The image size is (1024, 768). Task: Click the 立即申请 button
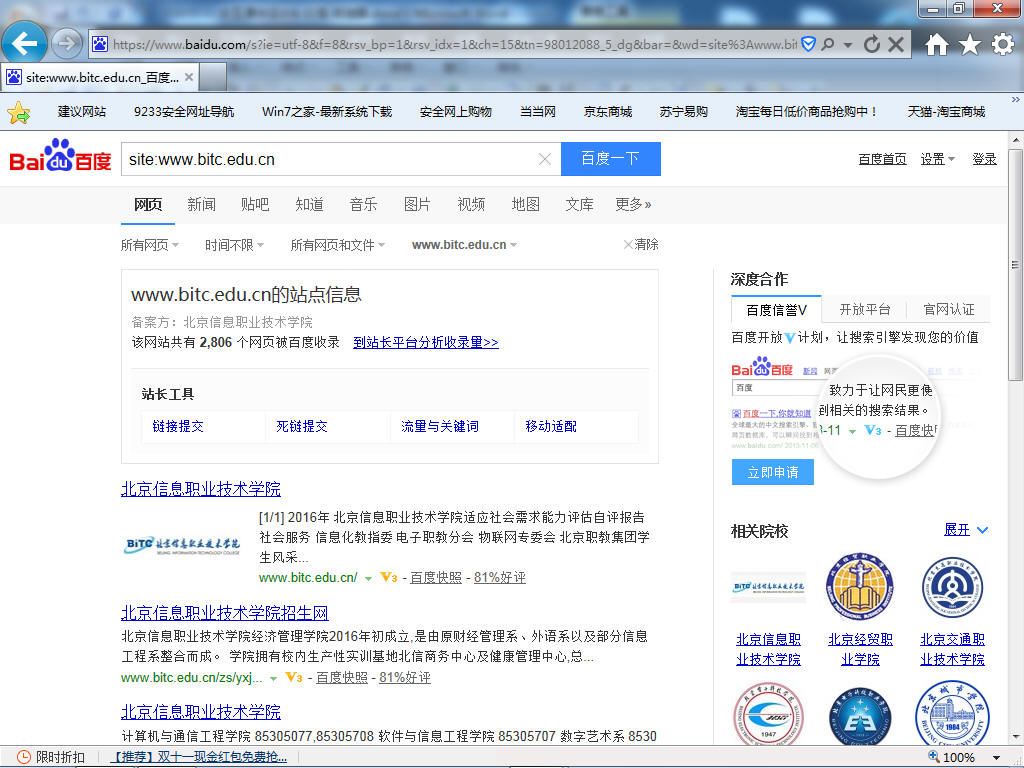click(x=773, y=472)
